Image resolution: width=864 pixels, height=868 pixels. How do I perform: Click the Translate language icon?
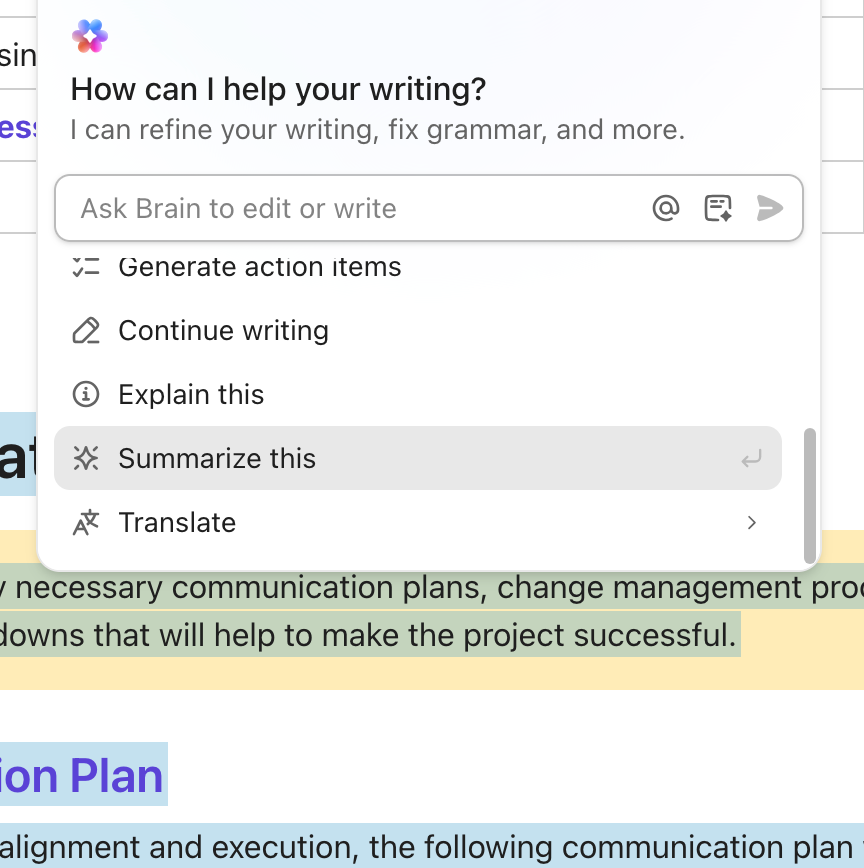point(86,522)
